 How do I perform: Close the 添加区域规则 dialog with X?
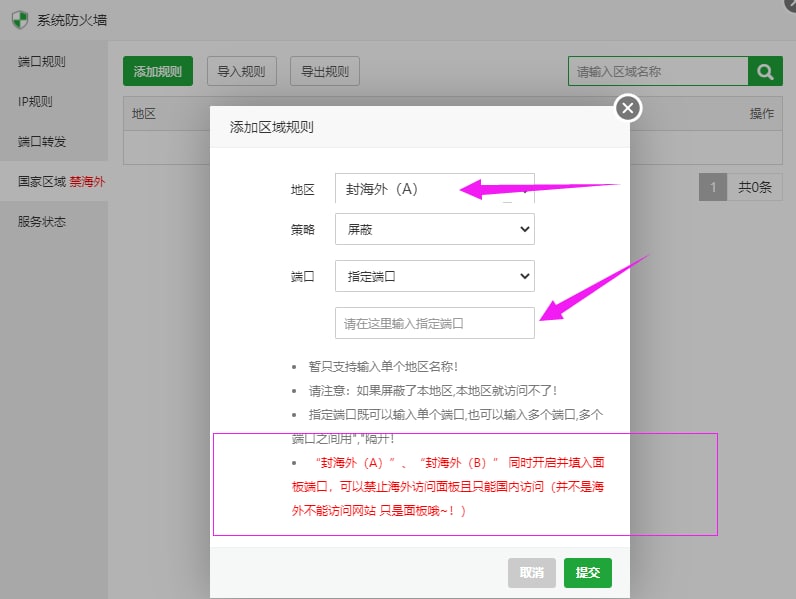pos(627,108)
